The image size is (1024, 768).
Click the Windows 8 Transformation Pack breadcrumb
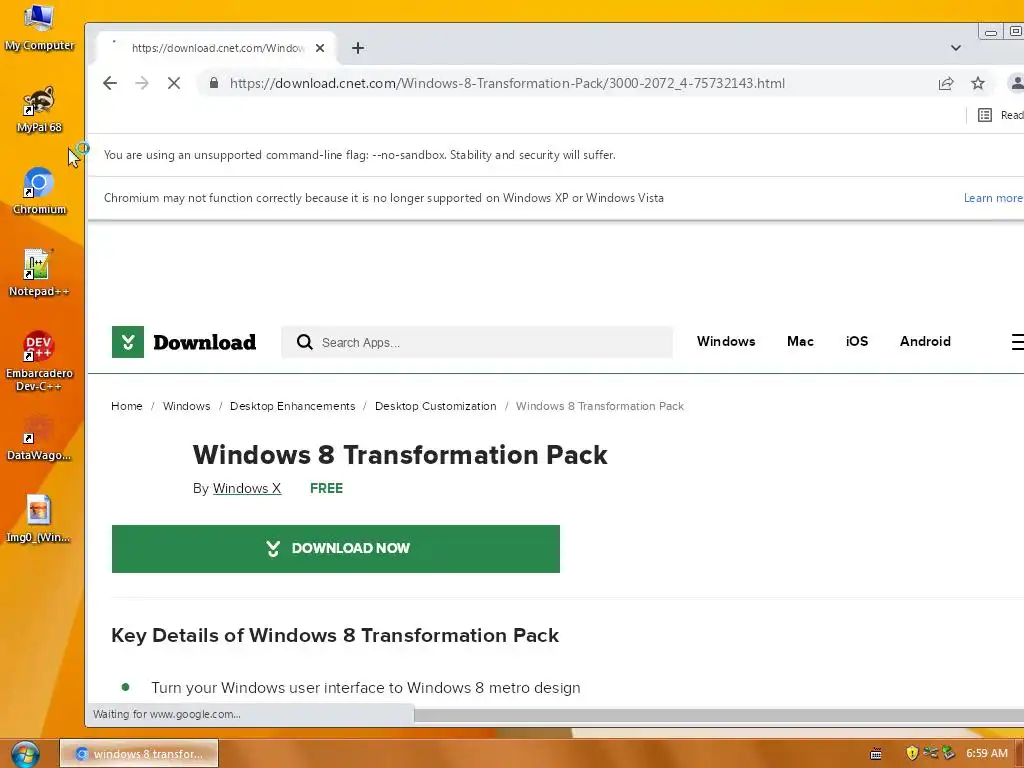click(x=600, y=406)
